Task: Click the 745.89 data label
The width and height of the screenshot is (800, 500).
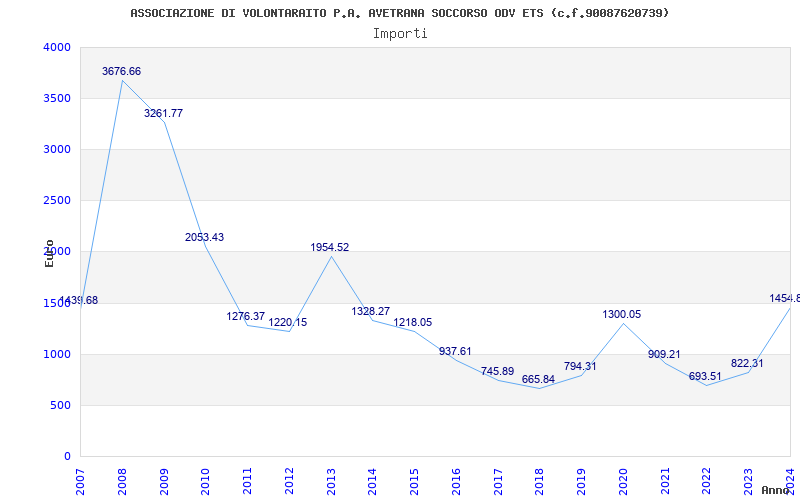Action: pyautogui.click(x=497, y=371)
